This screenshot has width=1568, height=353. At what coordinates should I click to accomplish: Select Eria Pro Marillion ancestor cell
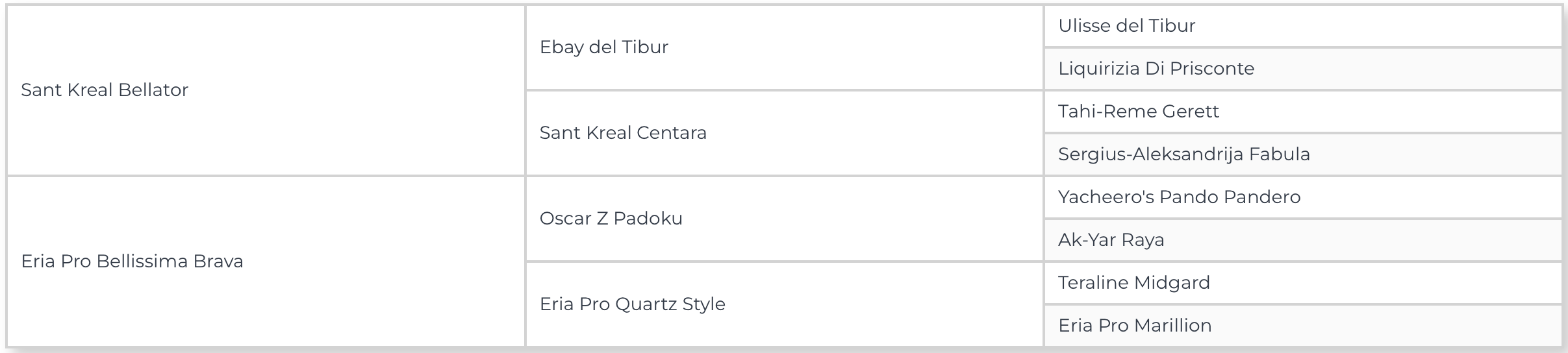(1135, 325)
